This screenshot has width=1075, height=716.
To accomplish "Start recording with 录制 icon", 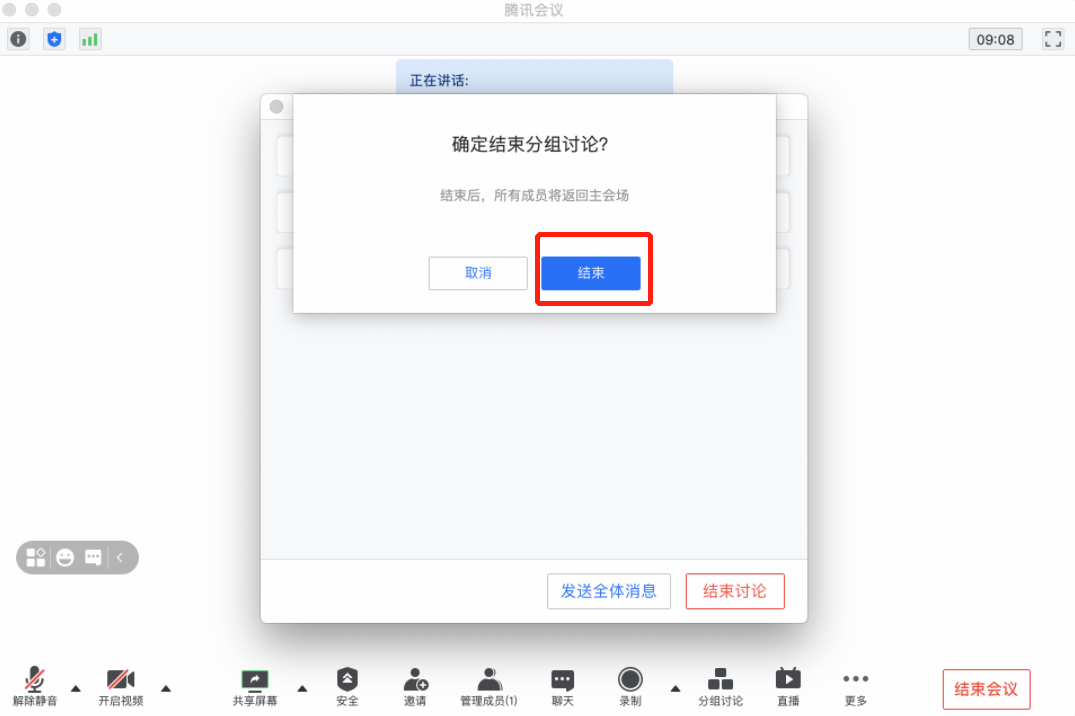I will coord(630,687).
